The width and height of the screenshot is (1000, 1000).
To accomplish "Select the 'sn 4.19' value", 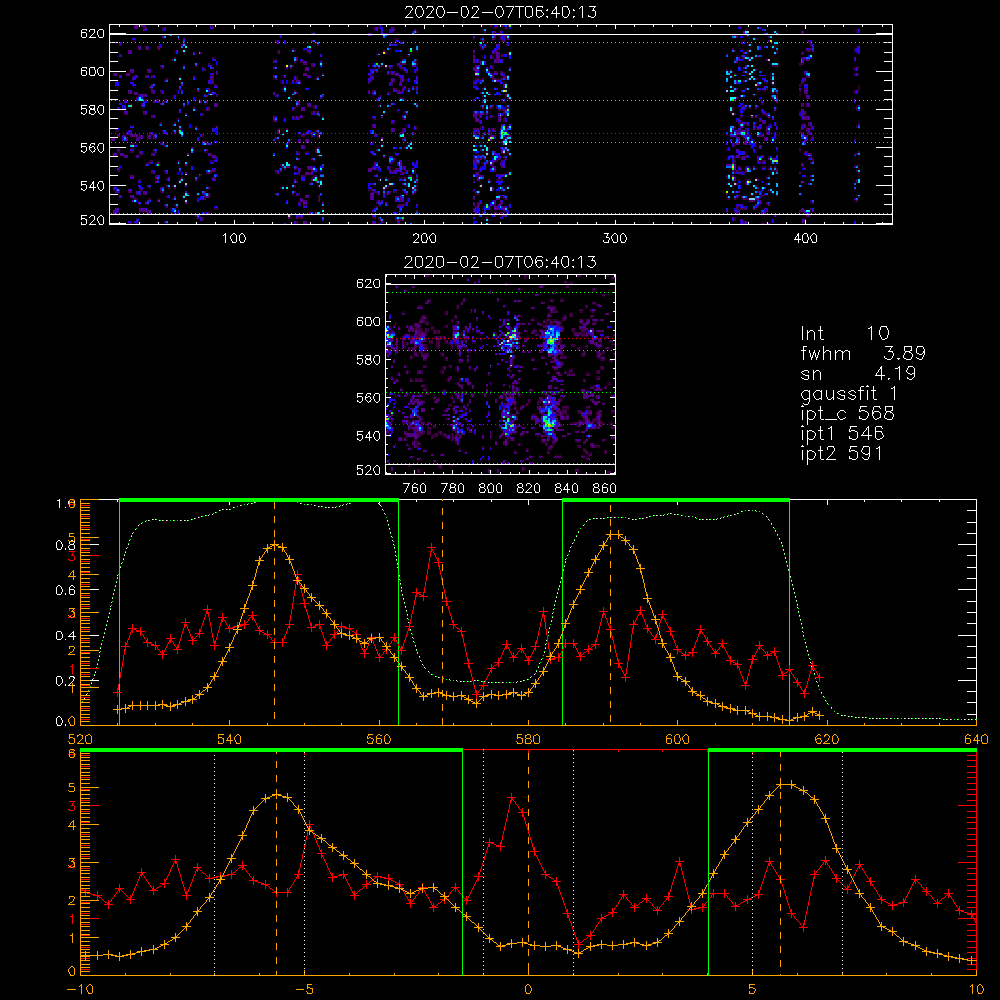I will click(x=858, y=373).
